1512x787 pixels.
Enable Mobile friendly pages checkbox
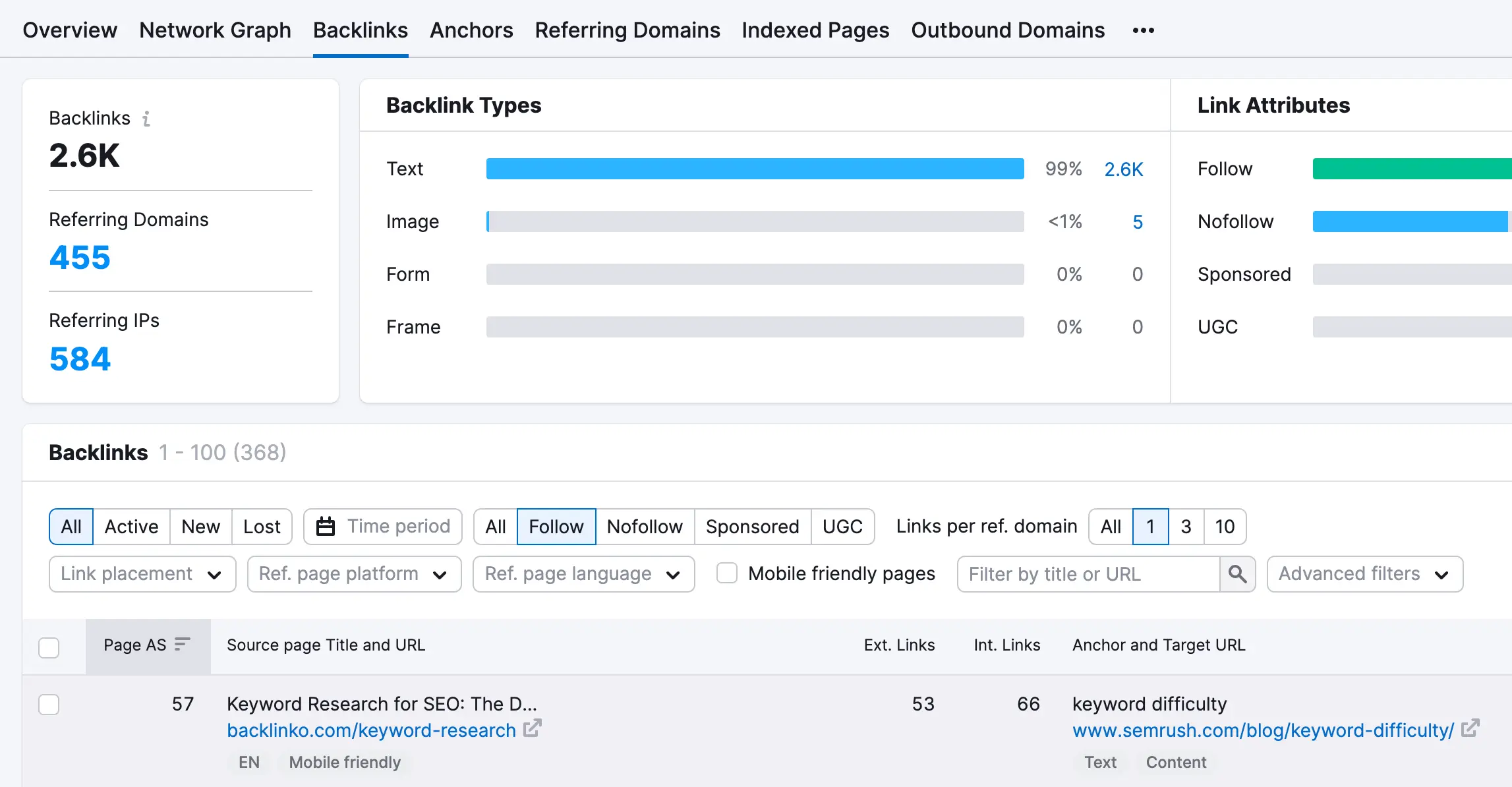(x=727, y=573)
